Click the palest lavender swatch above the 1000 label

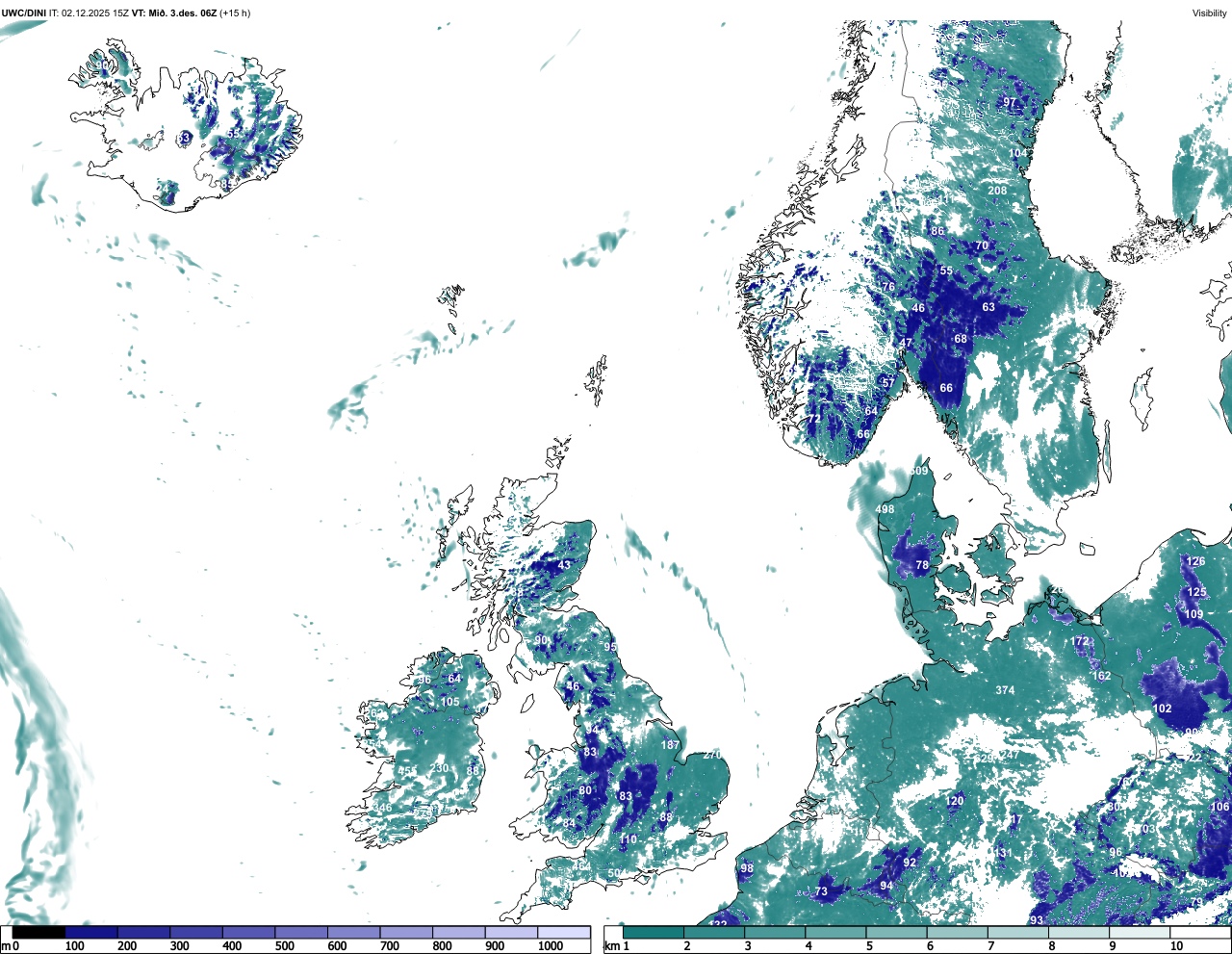pos(564,932)
